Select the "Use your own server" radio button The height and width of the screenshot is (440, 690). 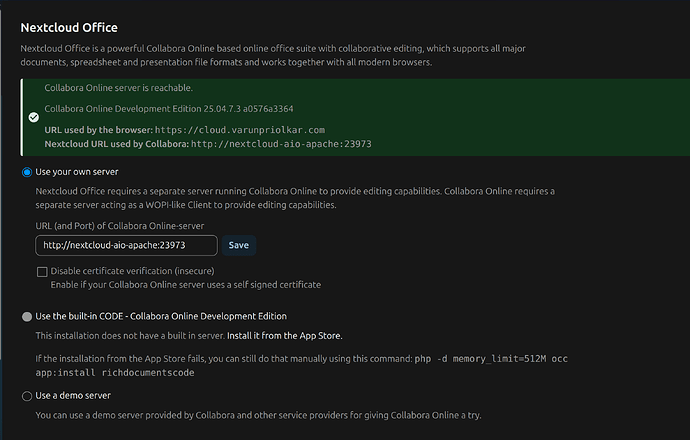click(27, 172)
